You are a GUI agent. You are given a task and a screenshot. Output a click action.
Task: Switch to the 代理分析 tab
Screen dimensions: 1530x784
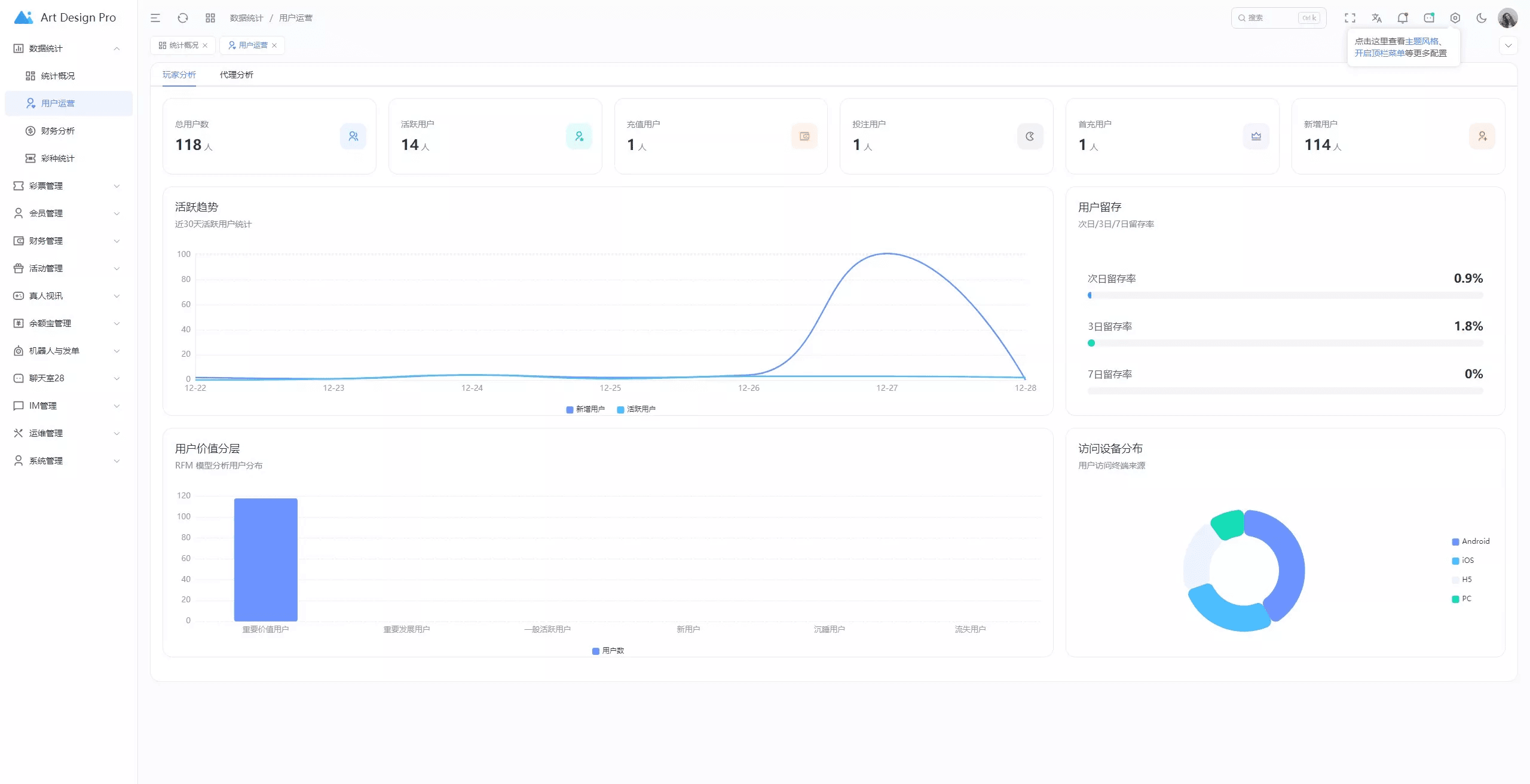coord(236,75)
